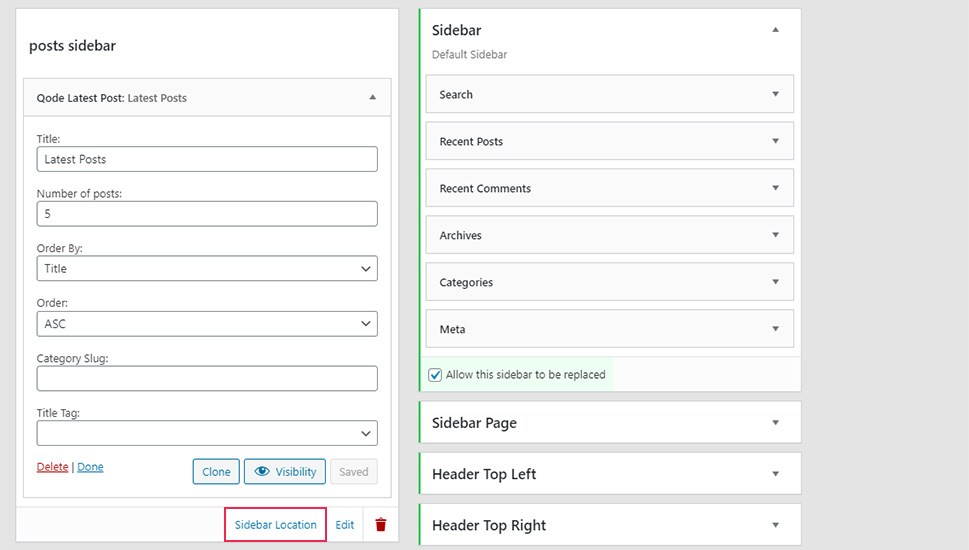Clone the Latest Posts widget

click(216, 472)
